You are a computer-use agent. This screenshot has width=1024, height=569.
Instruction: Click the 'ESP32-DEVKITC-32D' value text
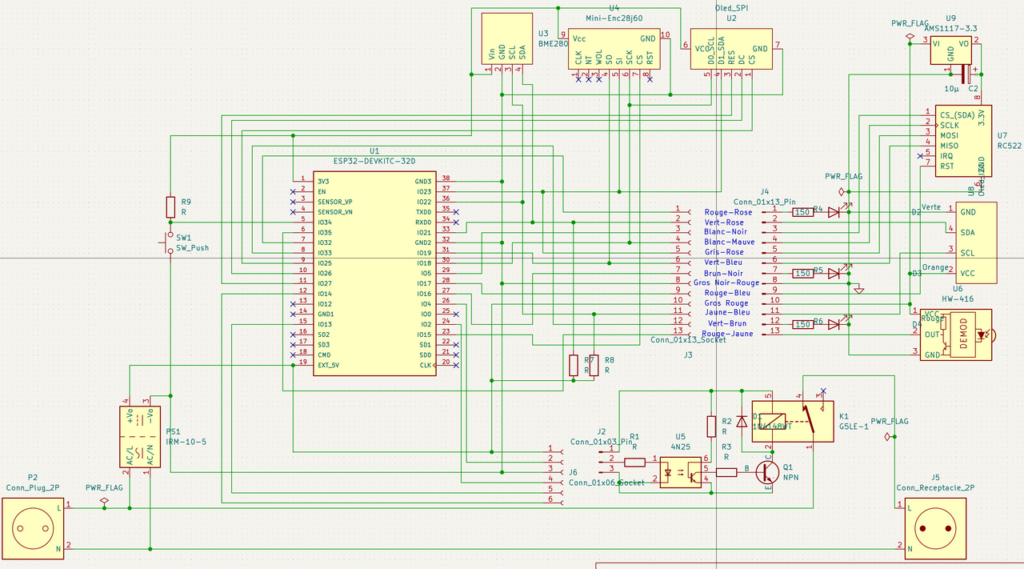374,161
